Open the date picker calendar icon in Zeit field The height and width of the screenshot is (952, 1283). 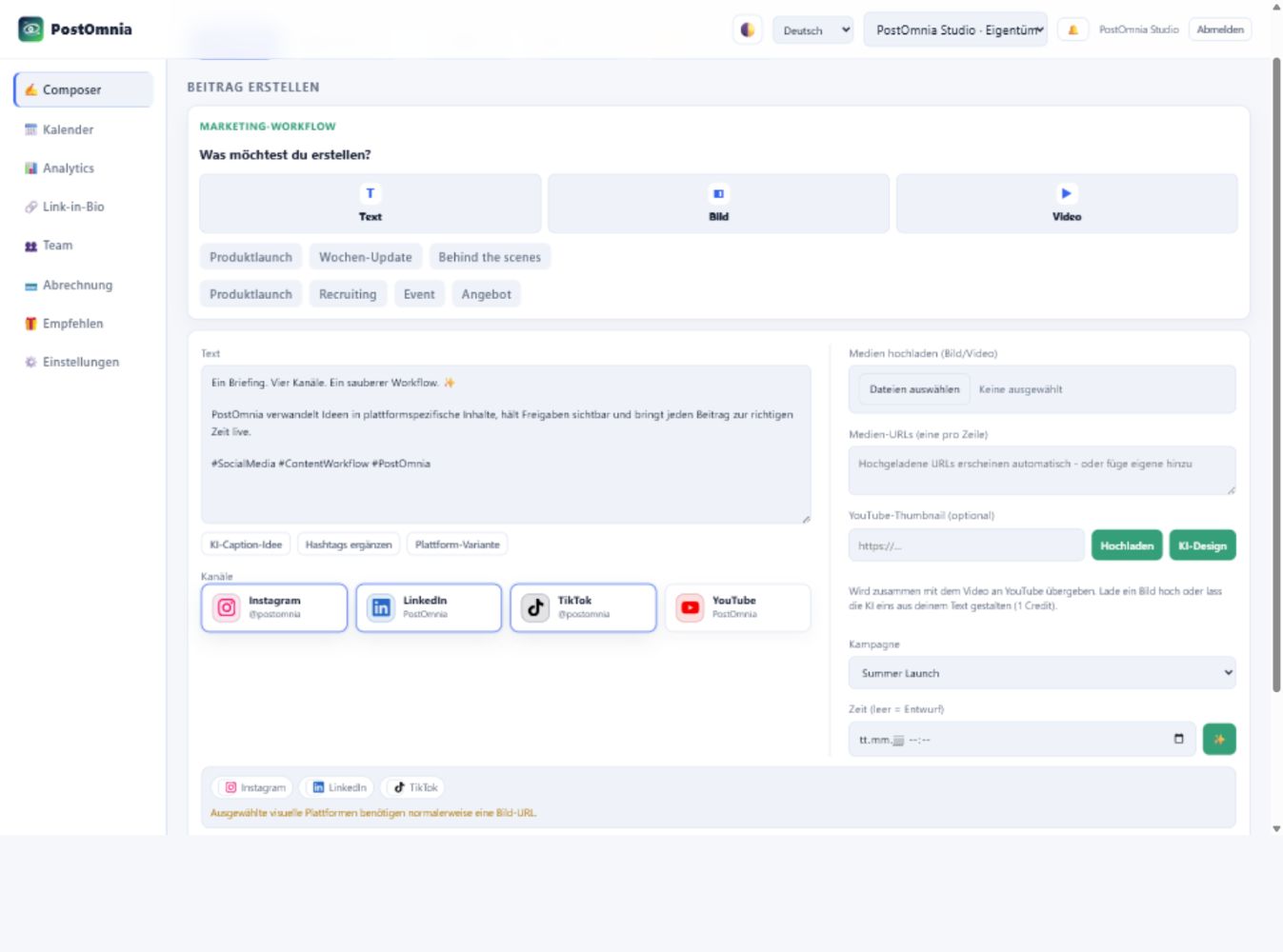[x=1178, y=740]
